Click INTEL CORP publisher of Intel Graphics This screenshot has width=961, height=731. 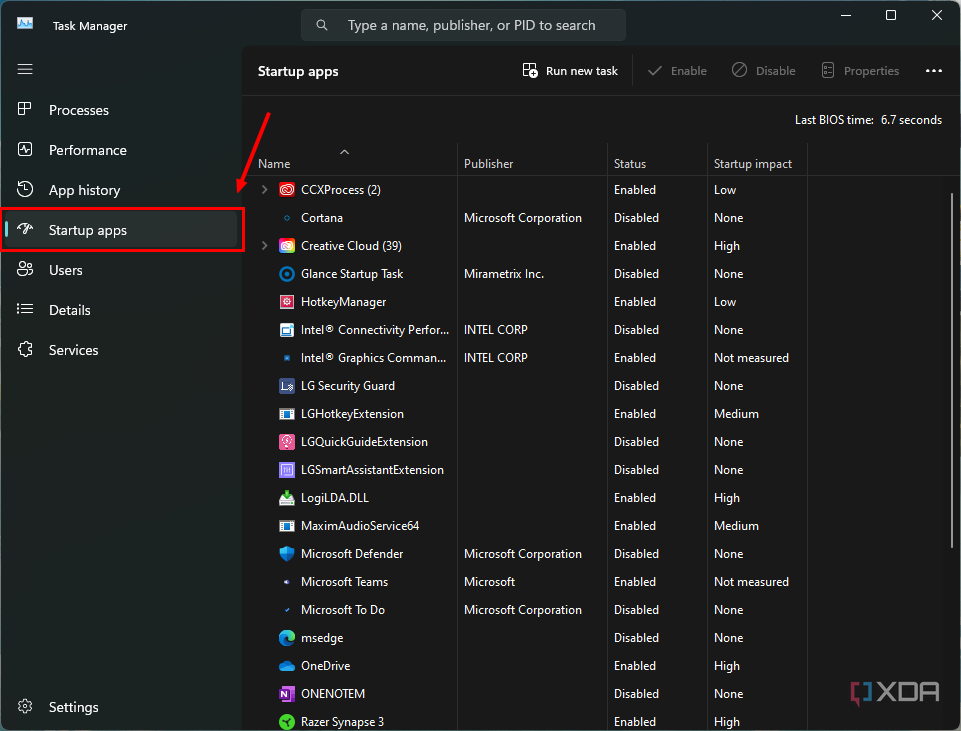[x=496, y=358]
